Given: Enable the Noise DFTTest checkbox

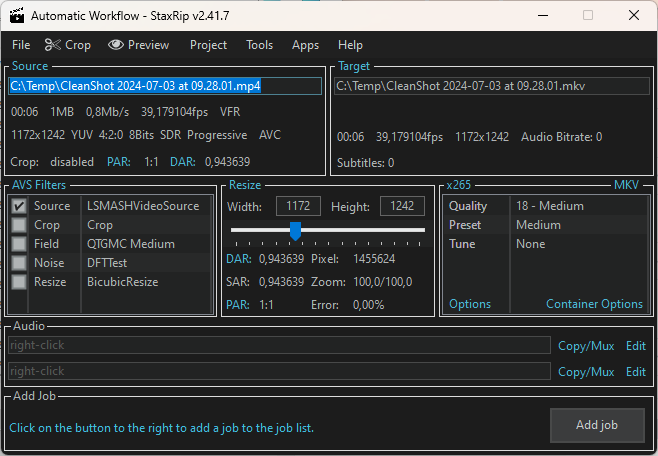Looking at the screenshot, I should click(x=19, y=263).
